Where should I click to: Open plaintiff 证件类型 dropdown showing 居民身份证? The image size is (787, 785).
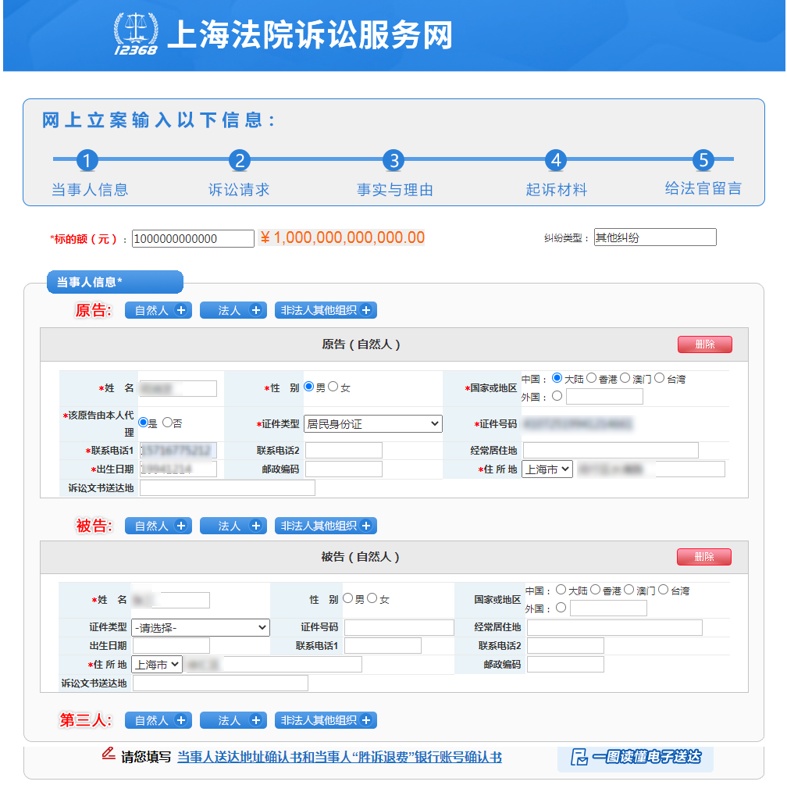point(371,424)
